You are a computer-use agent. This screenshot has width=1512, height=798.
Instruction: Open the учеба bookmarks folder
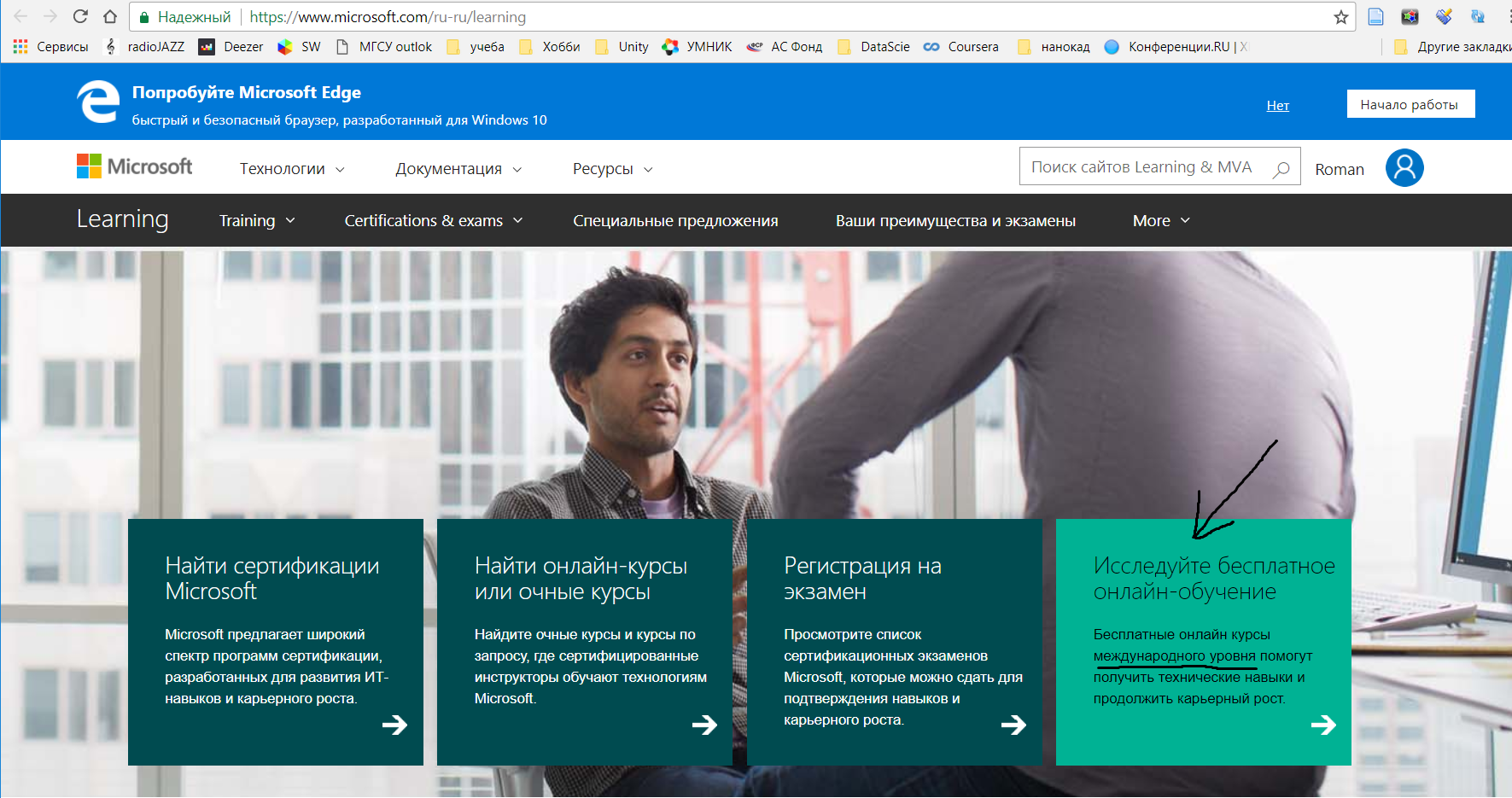[475, 47]
